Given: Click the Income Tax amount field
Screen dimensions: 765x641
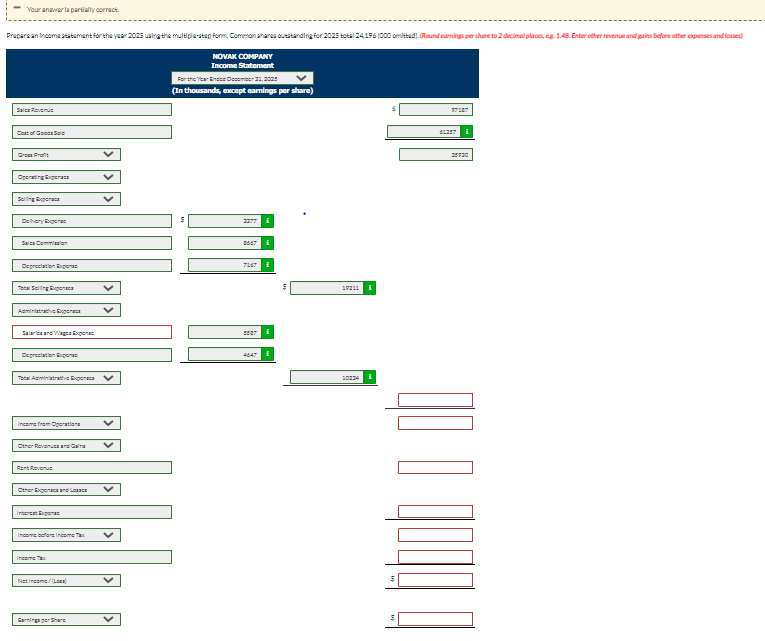Looking at the screenshot, I should (x=435, y=557).
